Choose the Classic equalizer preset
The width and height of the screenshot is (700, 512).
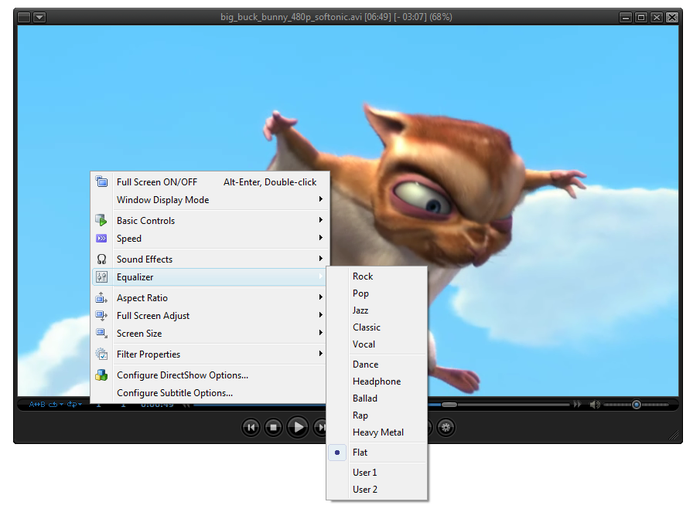point(377,327)
